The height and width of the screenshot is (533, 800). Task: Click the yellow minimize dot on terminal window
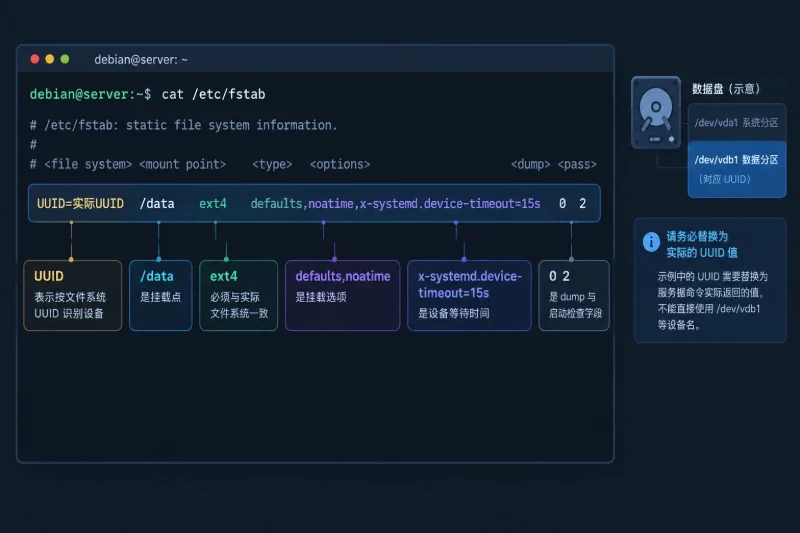(49, 59)
